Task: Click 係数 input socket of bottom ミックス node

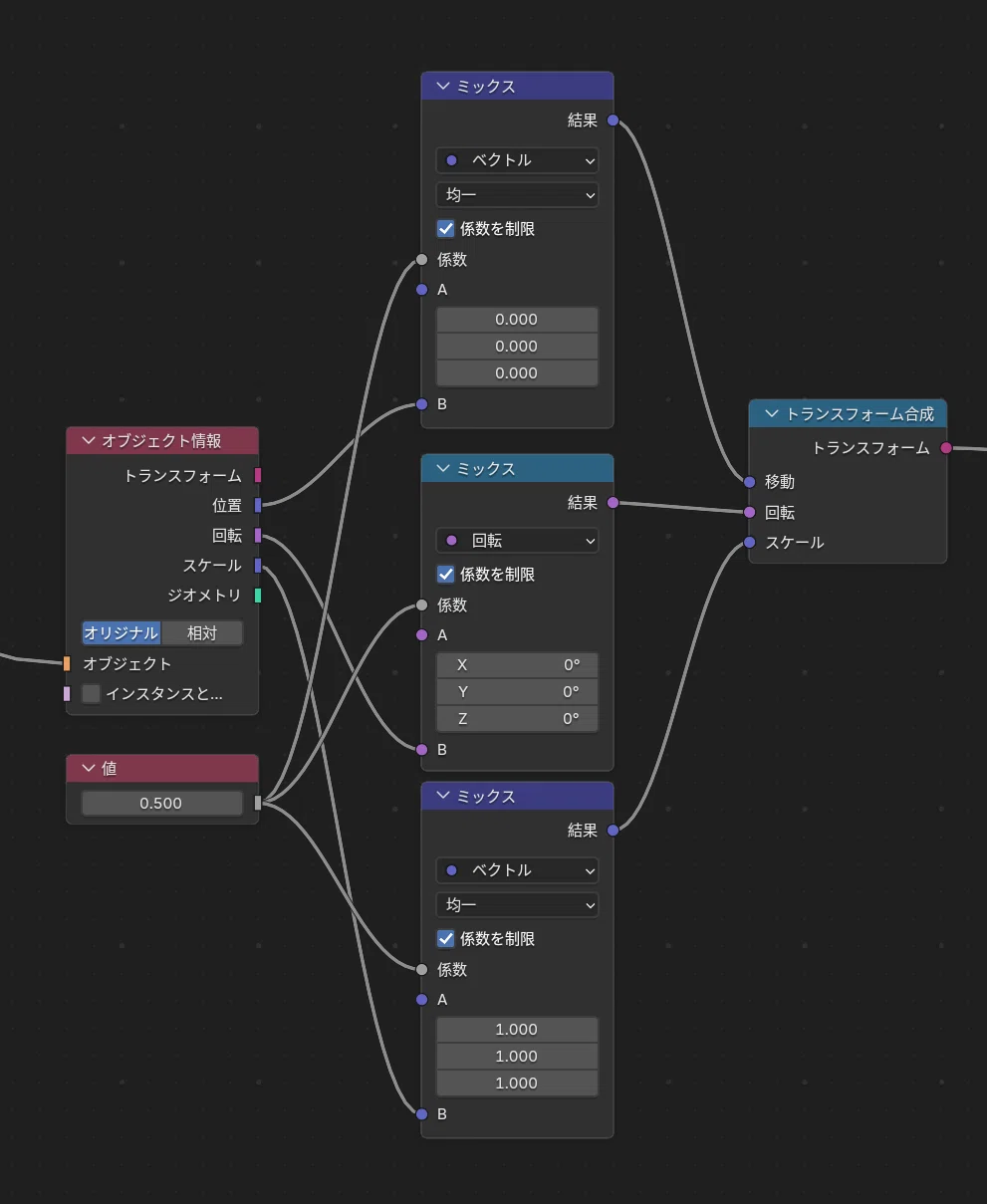Action: (421, 970)
